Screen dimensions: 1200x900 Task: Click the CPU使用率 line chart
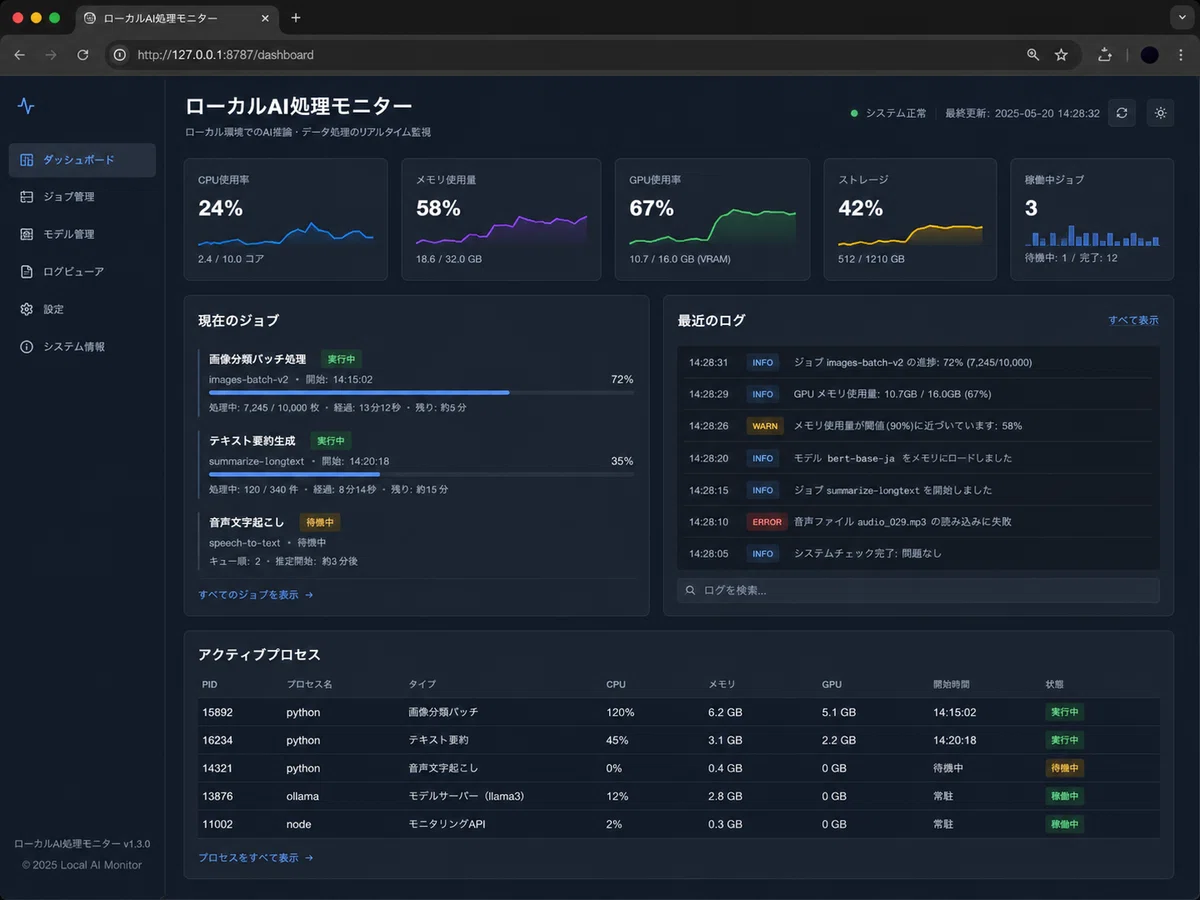coord(286,233)
